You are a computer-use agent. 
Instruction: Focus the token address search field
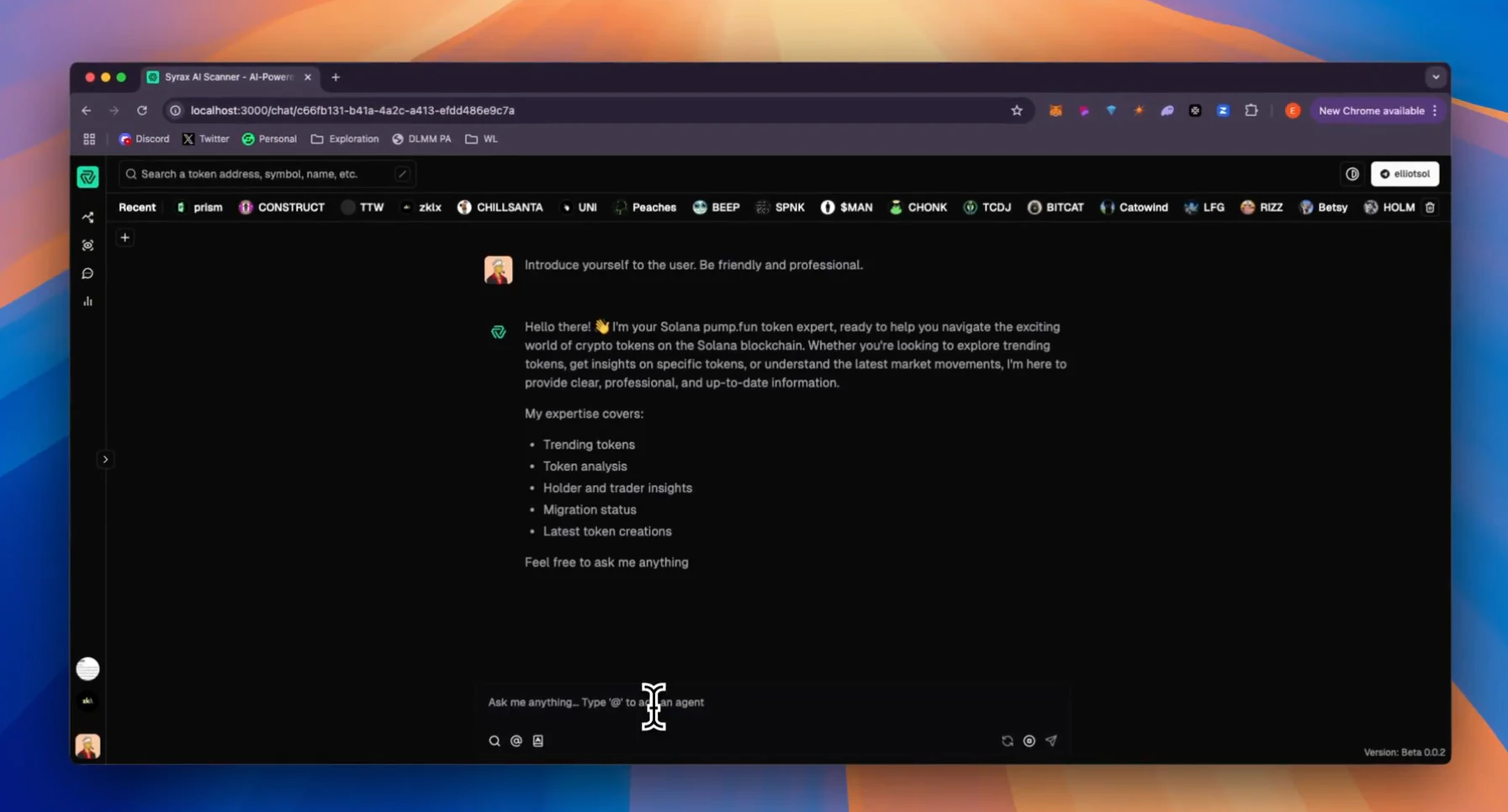pyautogui.click(x=267, y=174)
